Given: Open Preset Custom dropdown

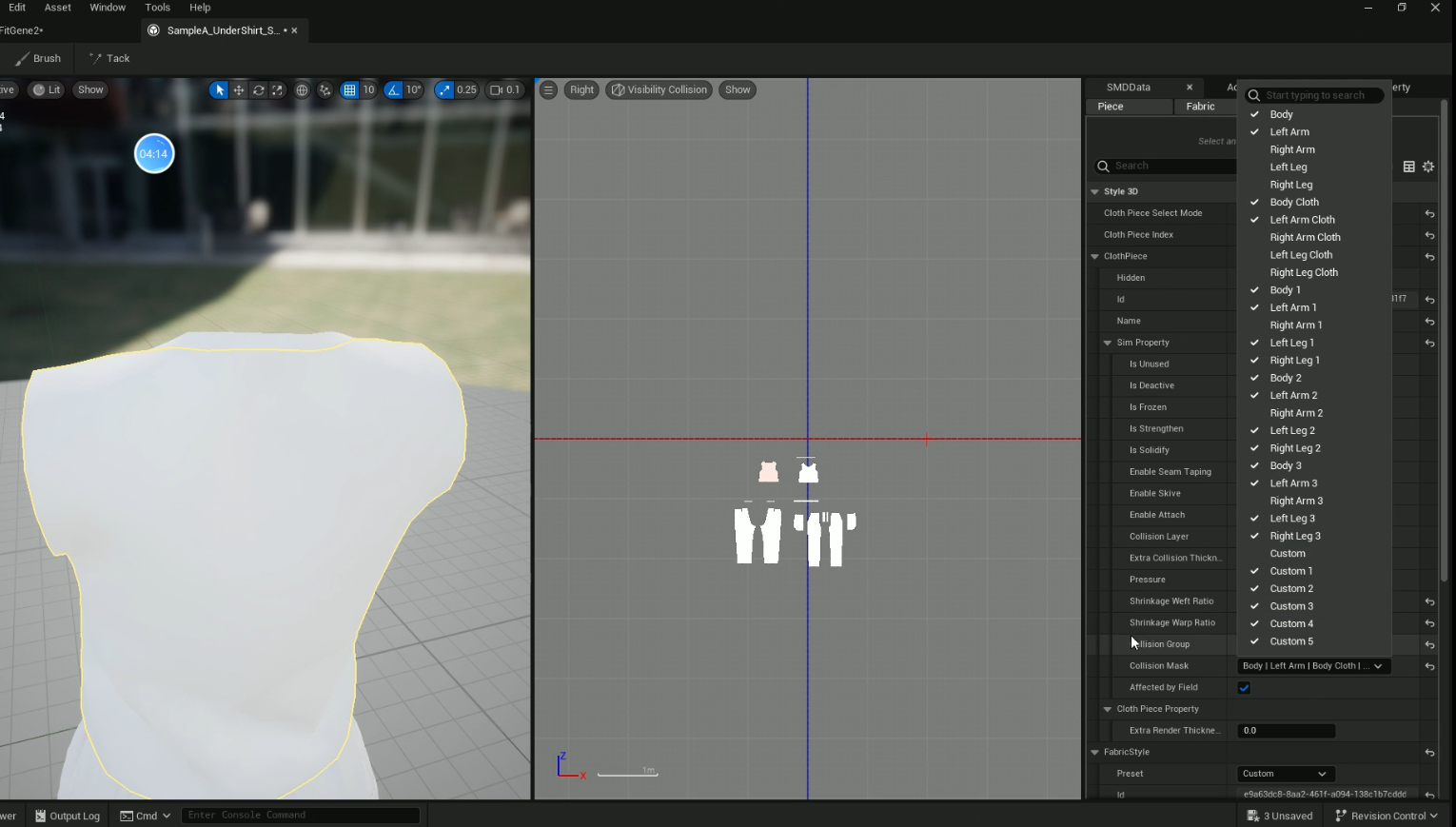Looking at the screenshot, I should coord(1286,774).
